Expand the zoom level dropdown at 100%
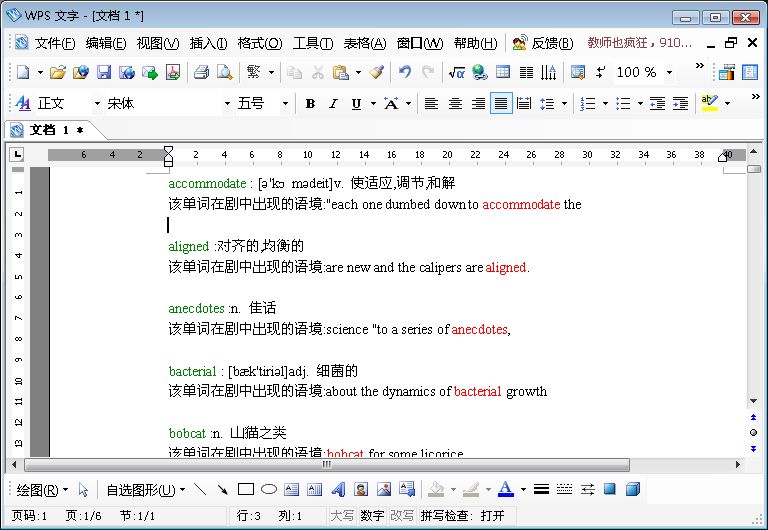The height and width of the screenshot is (530, 768). coord(669,72)
